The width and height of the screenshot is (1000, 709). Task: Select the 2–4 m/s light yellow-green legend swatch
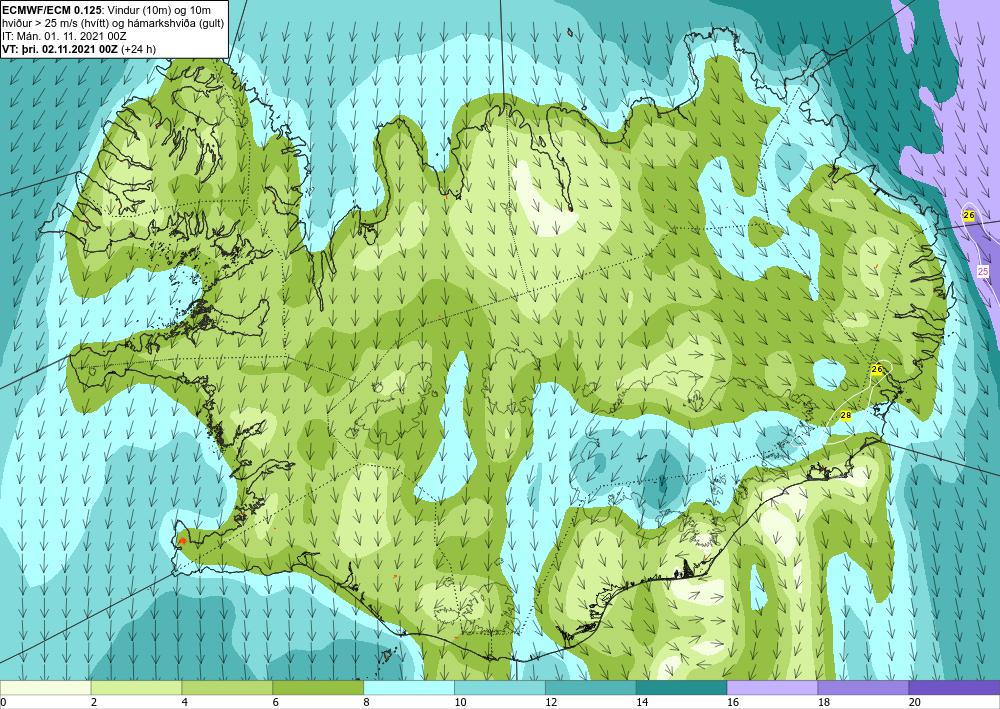[136, 687]
